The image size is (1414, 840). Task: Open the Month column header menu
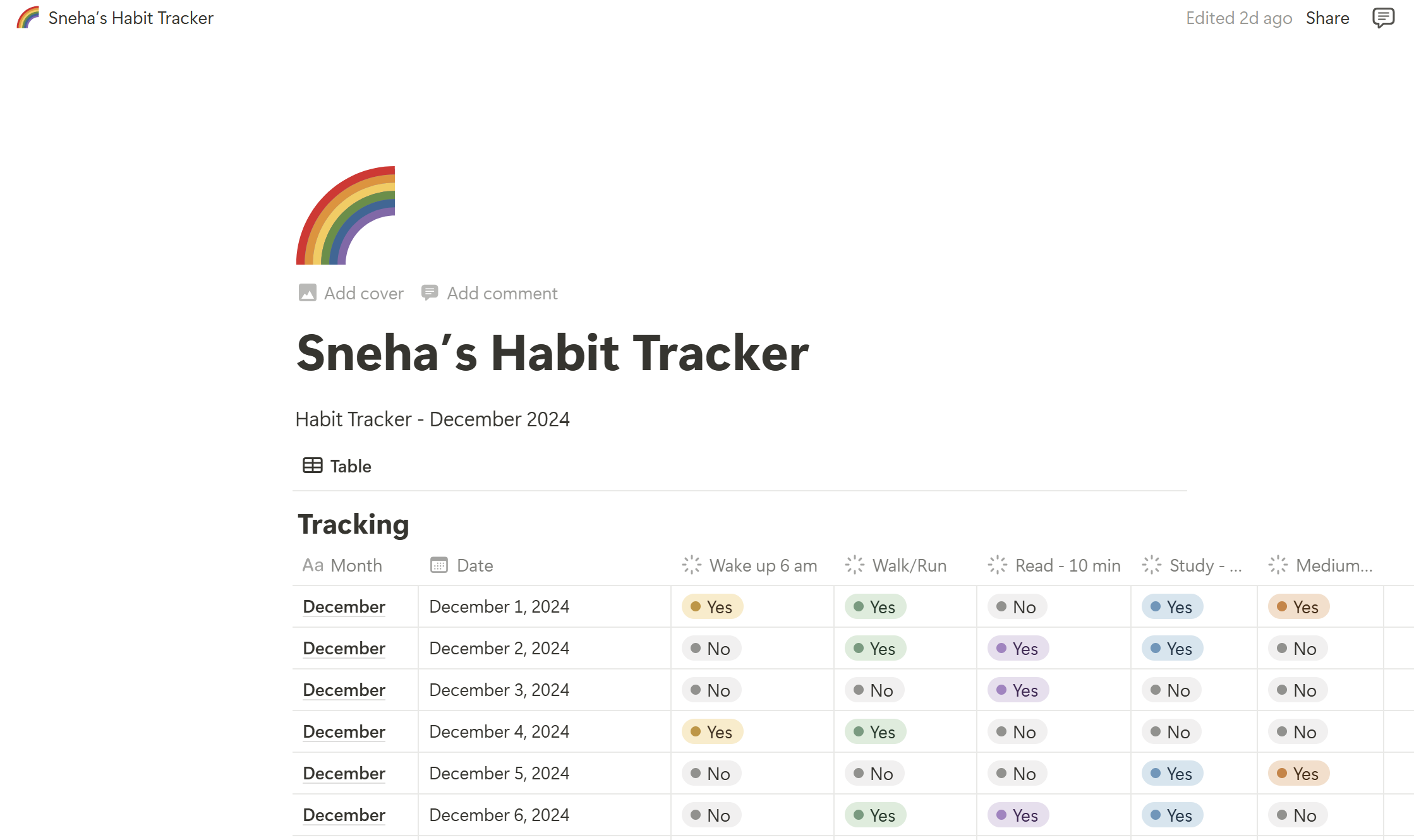point(342,565)
